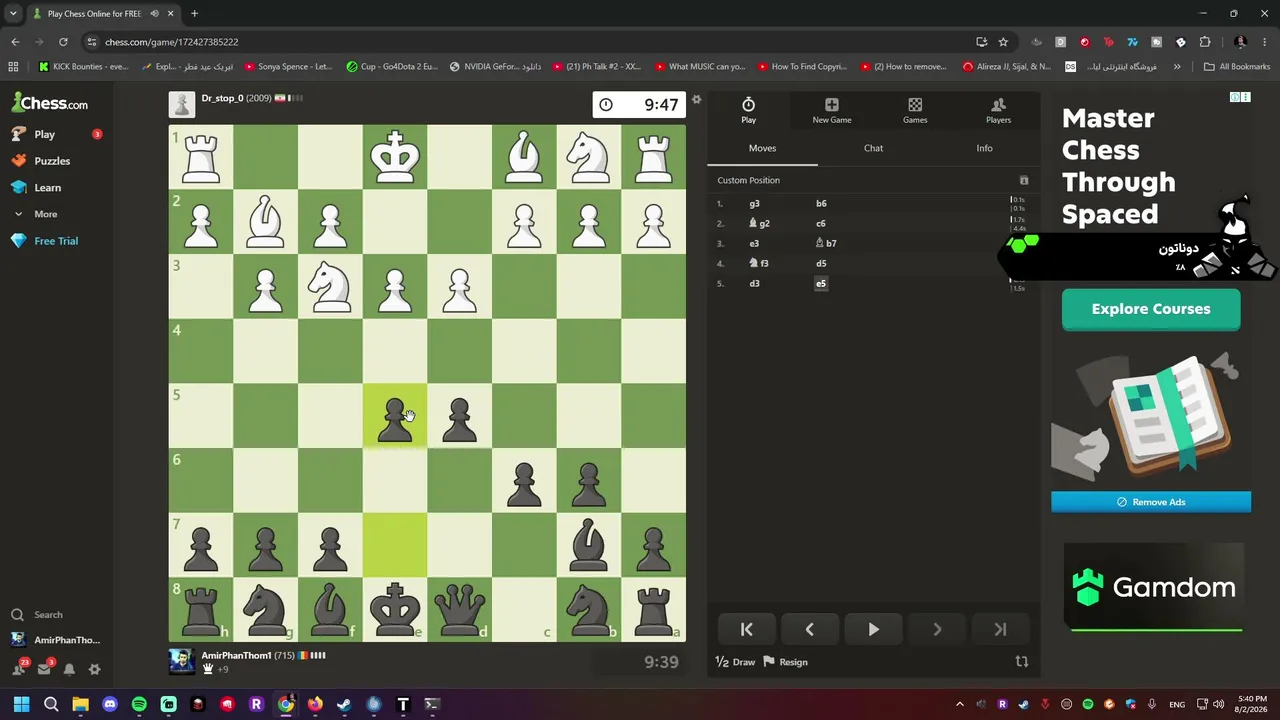Open the Games tab
Viewport: 1280px width, 720px height.
[x=915, y=110]
